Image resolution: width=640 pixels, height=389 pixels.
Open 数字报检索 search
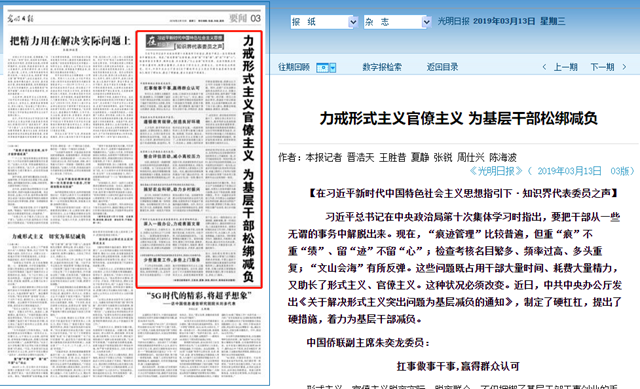382,67
